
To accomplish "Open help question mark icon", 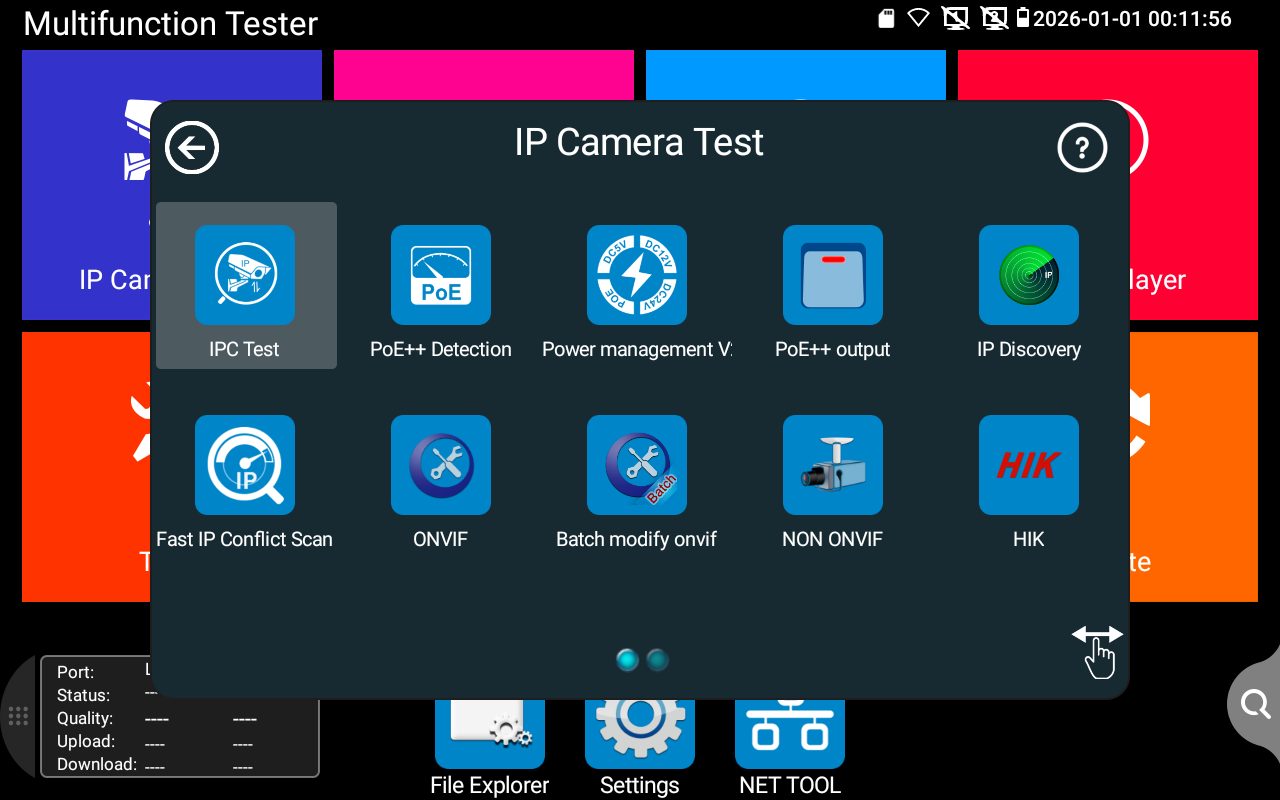I will click(x=1082, y=148).
